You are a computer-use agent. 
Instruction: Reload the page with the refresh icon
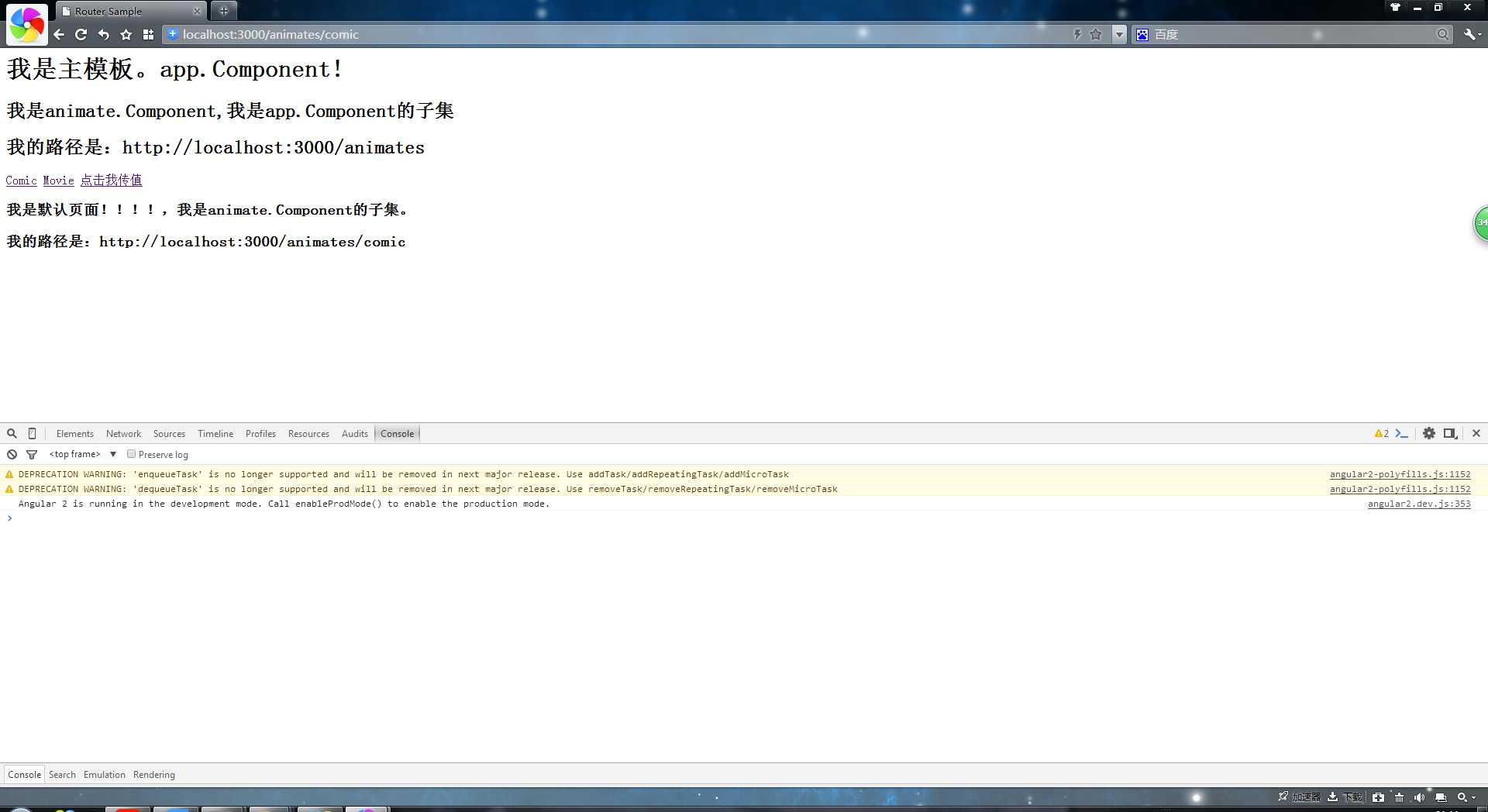[x=81, y=34]
